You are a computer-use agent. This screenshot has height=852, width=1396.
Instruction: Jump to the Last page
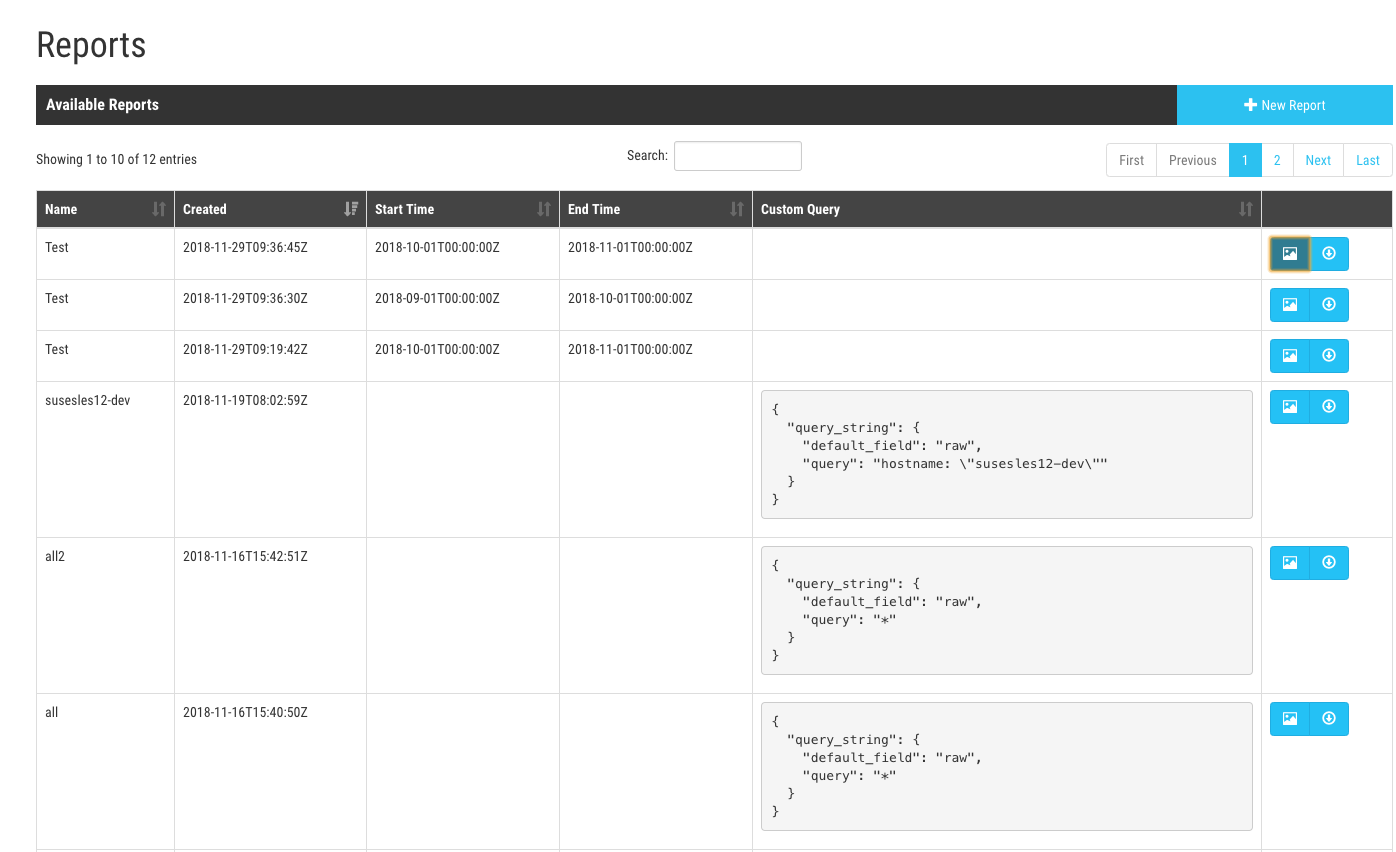tap(1367, 160)
